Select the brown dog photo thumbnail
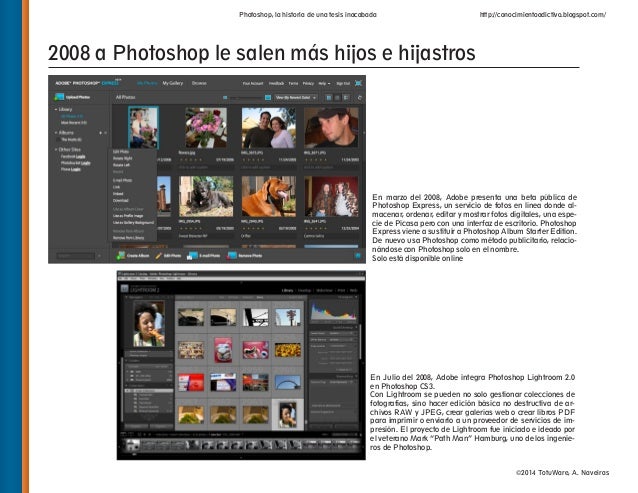The width and height of the screenshot is (638, 493). click(269, 196)
